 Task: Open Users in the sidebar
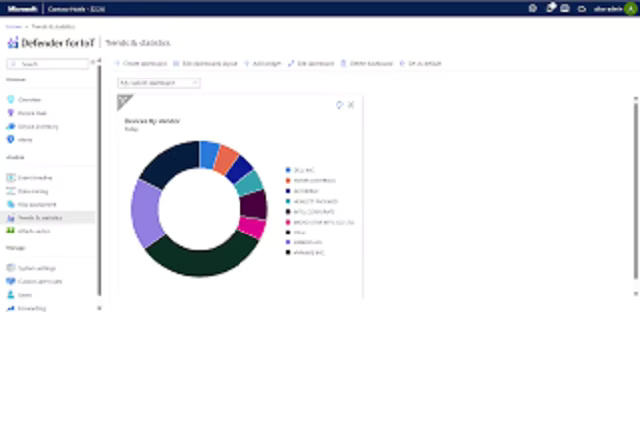click(19, 295)
